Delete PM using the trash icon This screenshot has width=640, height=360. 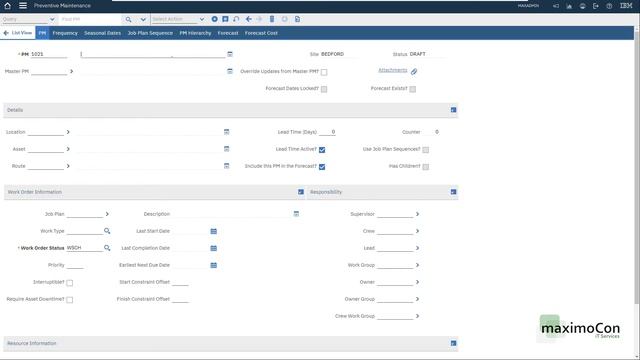pyautogui.click(x=272, y=19)
